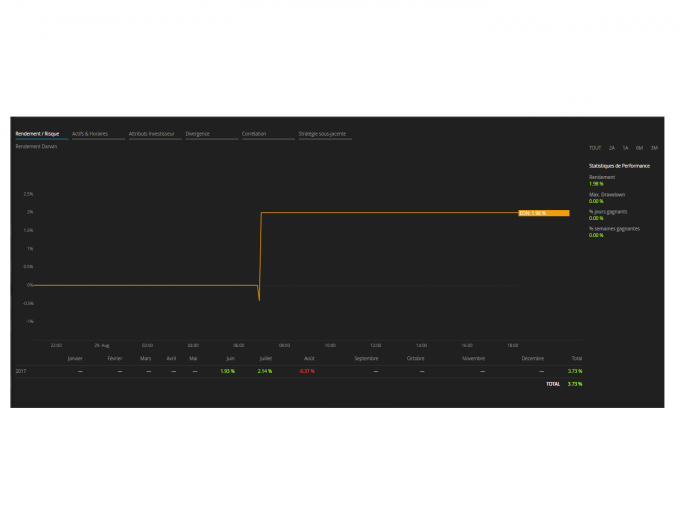Image resolution: width=680 pixels, height=525 pixels.
Task: Set chart range to 3M
Action: 654,148
